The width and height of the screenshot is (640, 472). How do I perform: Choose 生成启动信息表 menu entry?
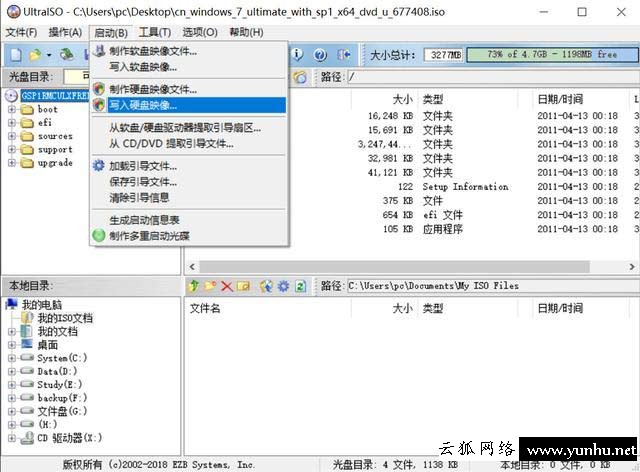pos(189,220)
